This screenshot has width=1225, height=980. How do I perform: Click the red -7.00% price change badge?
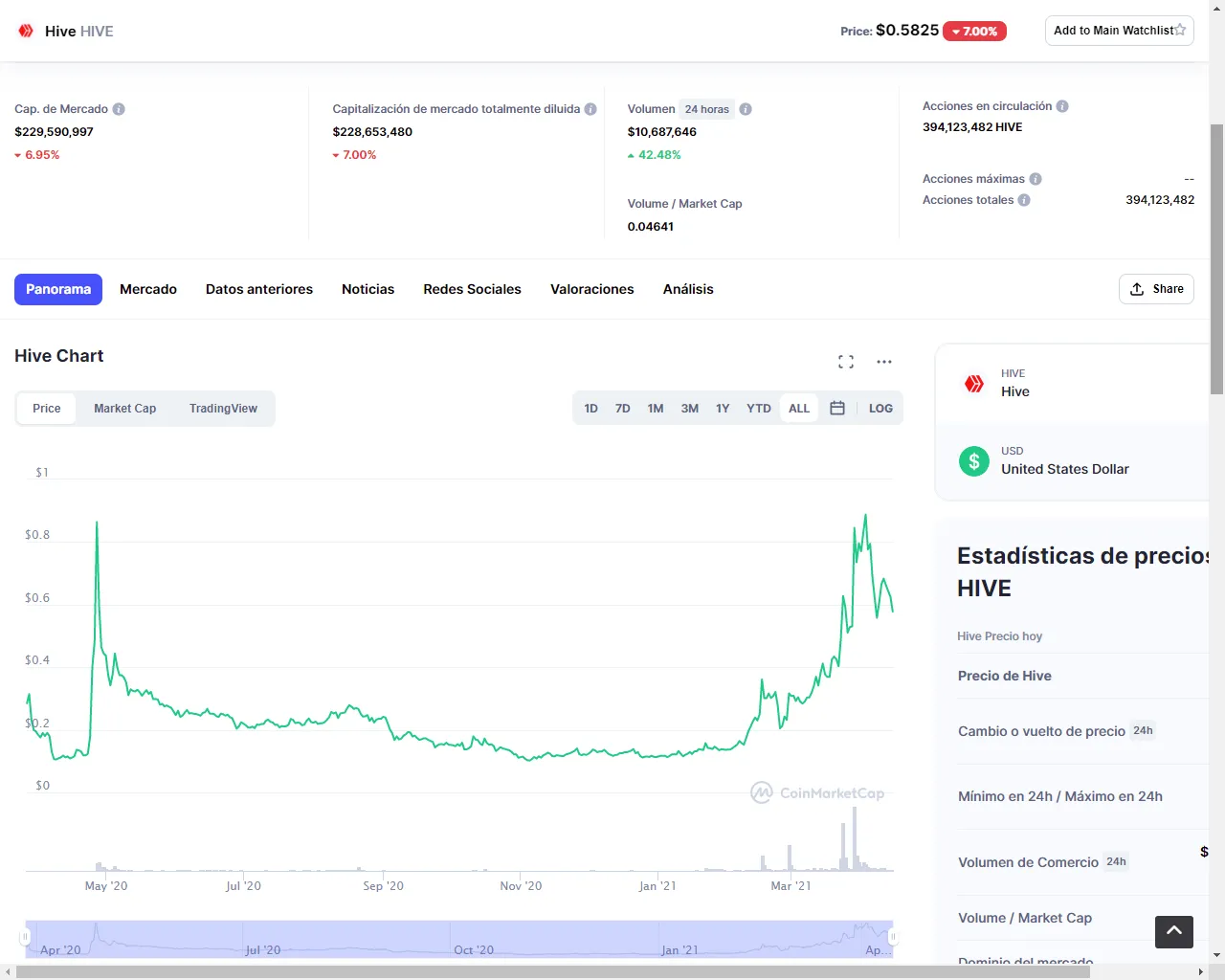pyautogui.click(x=974, y=31)
